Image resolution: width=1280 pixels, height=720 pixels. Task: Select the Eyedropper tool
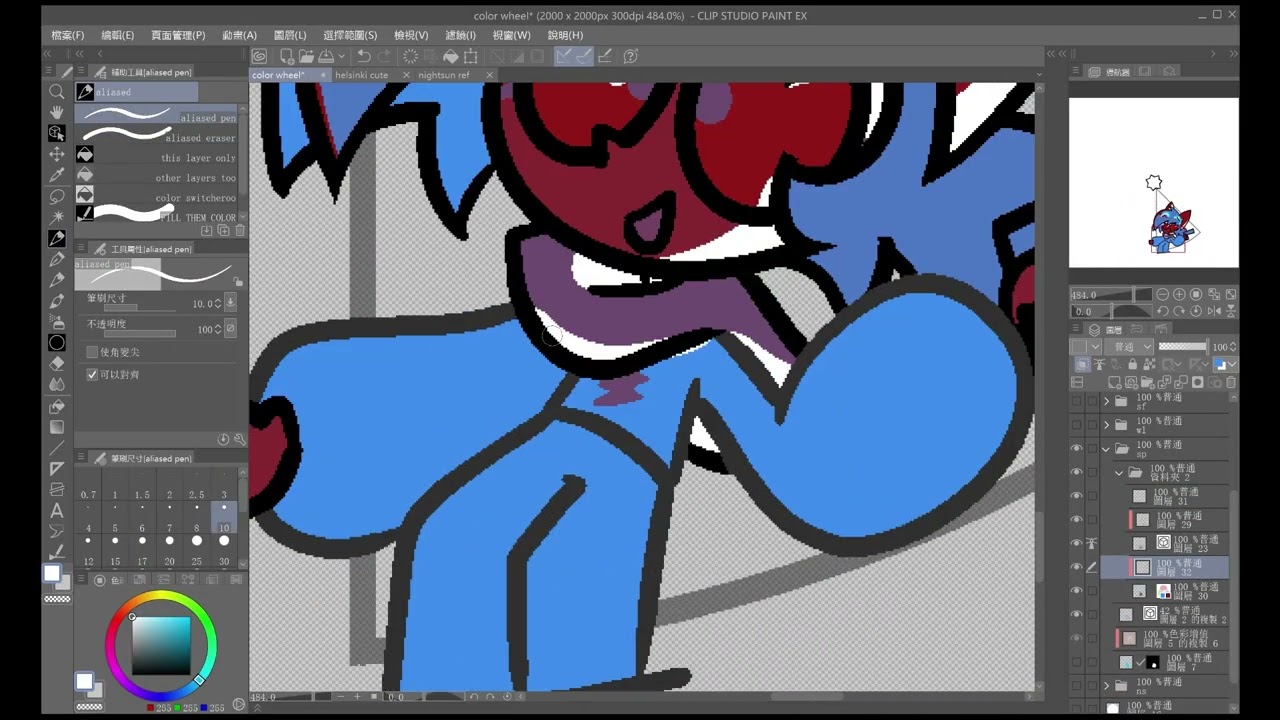click(x=57, y=175)
